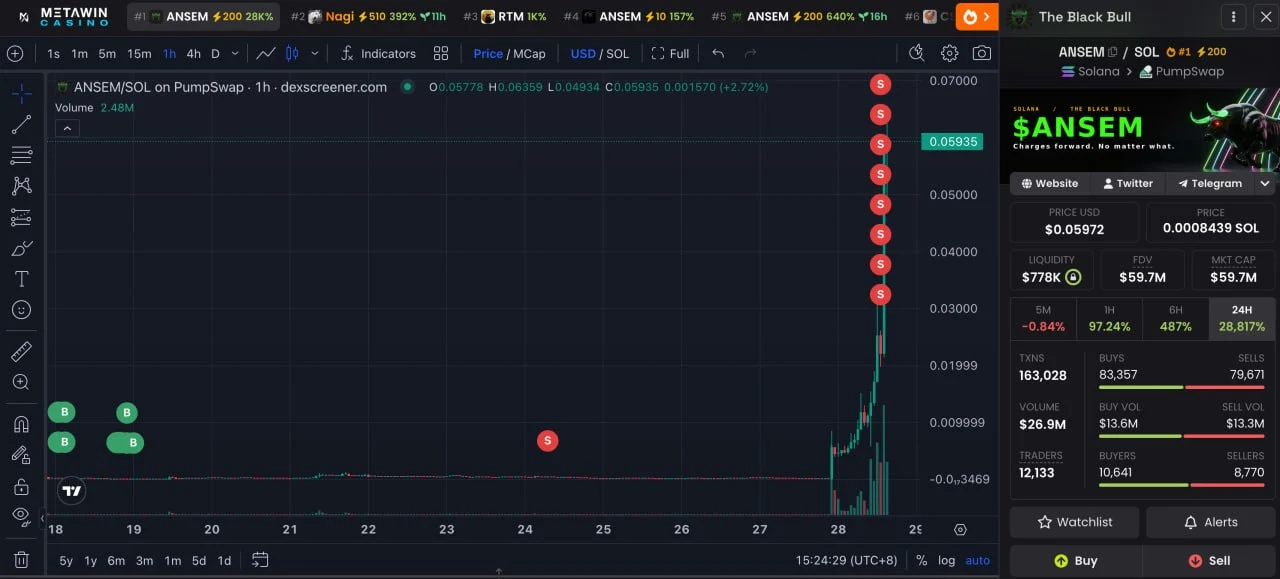Toggle Full screen chart mode
The image size is (1280, 579).
(x=670, y=53)
